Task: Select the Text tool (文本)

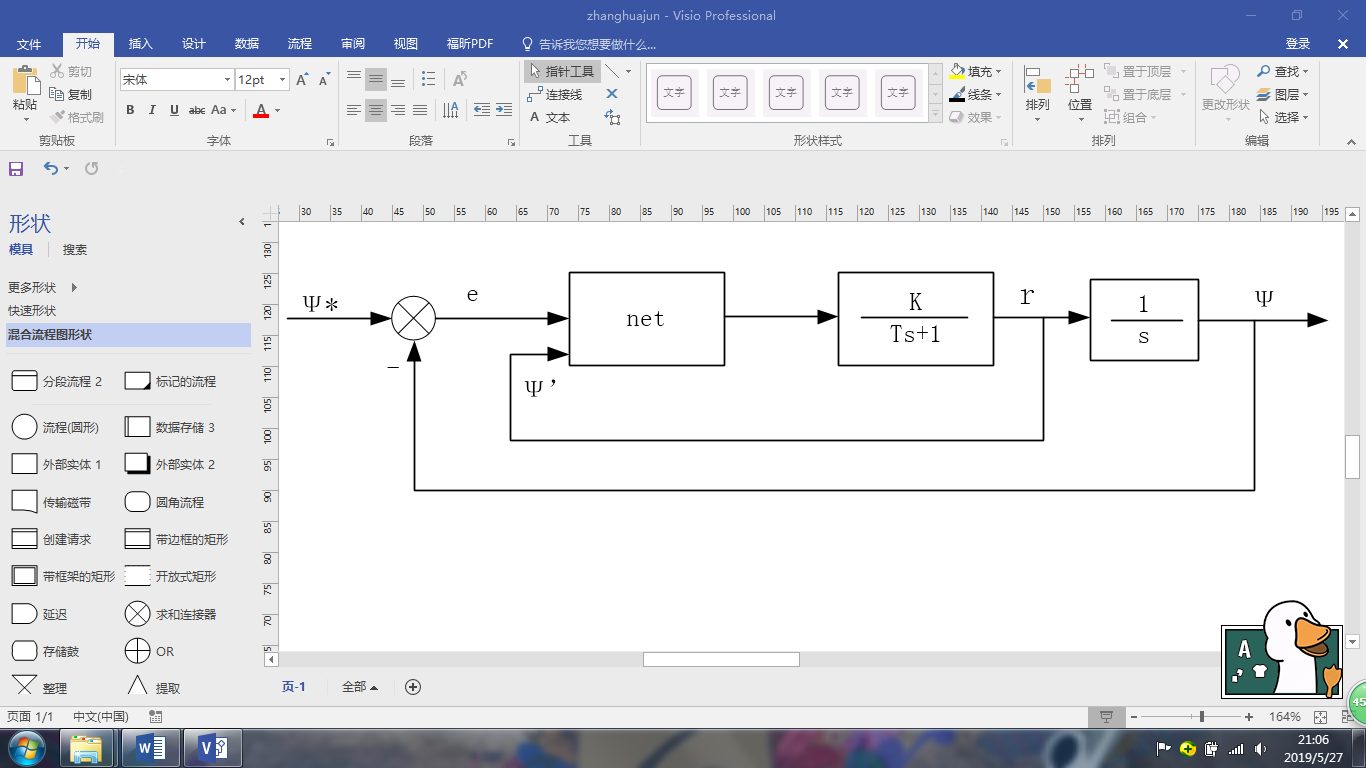Action: [x=549, y=117]
